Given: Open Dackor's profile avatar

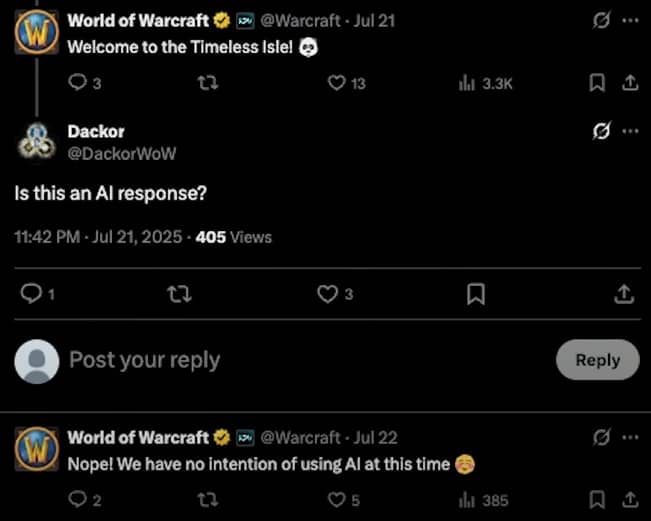Looking at the screenshot, I should (x=37, y=142).
